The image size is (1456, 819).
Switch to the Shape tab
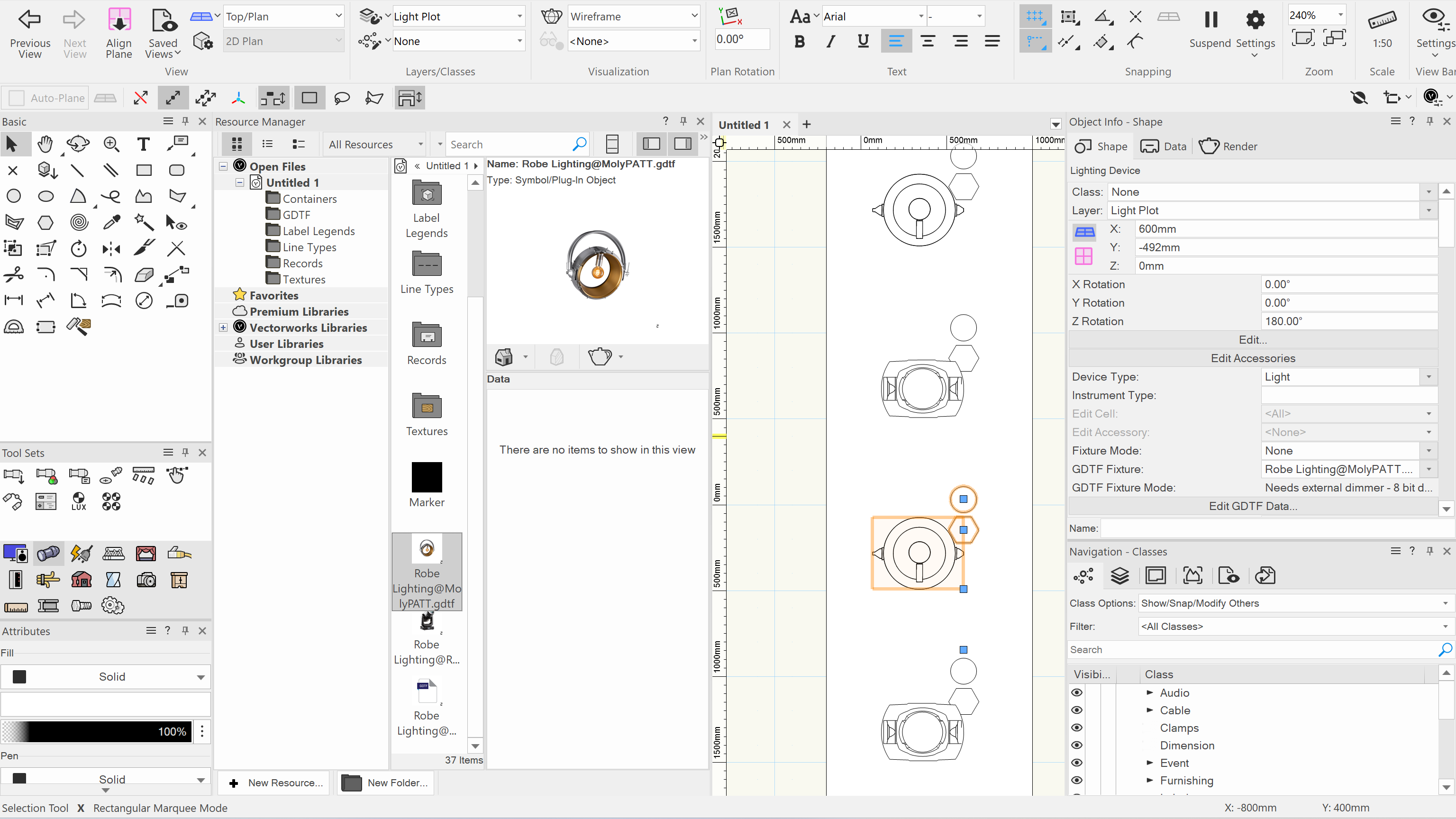[x=1101, y=146]
